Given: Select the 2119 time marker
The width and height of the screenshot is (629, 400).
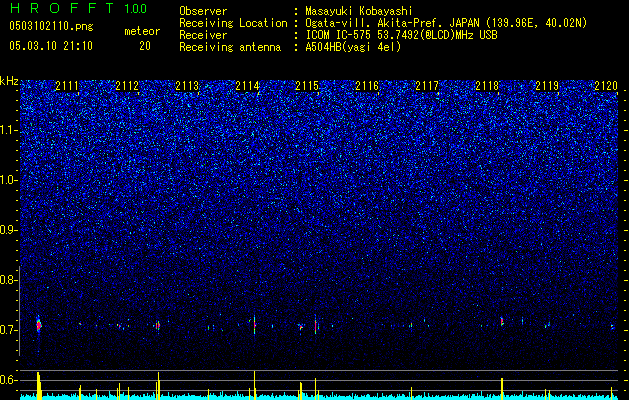Looking at the screenshot, I should 548,86.
